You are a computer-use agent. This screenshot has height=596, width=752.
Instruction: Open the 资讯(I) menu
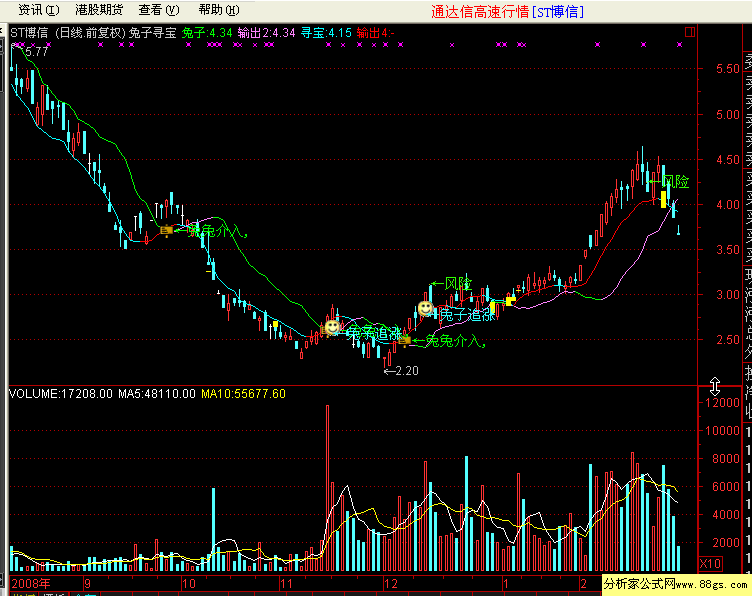(x=39, y=10)
